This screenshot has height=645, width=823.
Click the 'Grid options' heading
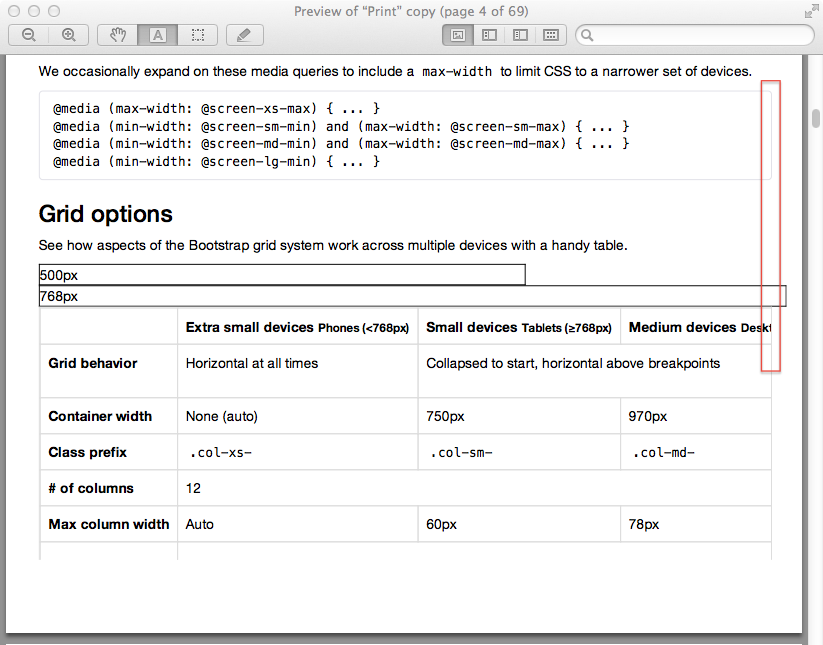point(105,214)
